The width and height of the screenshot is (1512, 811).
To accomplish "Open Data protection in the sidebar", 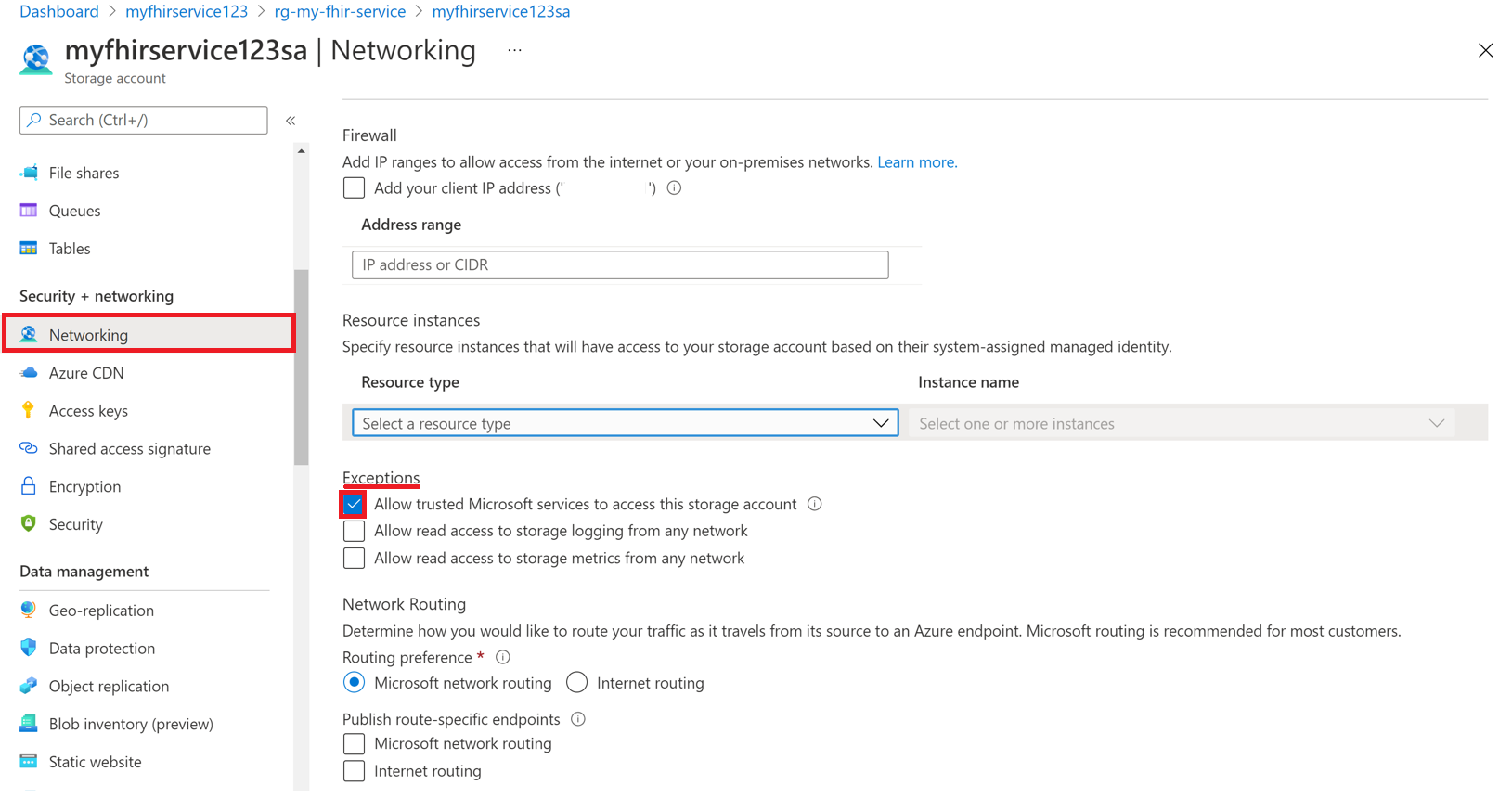I will coord(101,649).
